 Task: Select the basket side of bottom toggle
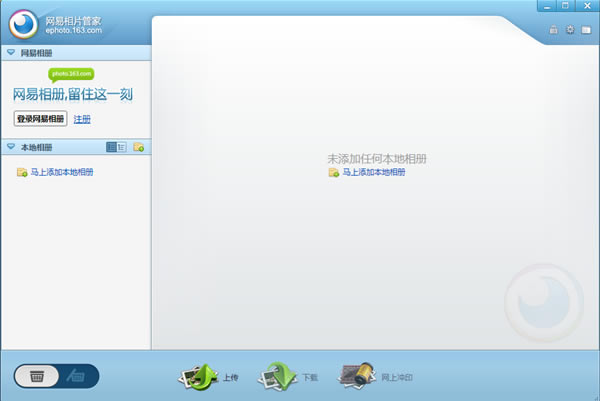click(x=37, y=376)
